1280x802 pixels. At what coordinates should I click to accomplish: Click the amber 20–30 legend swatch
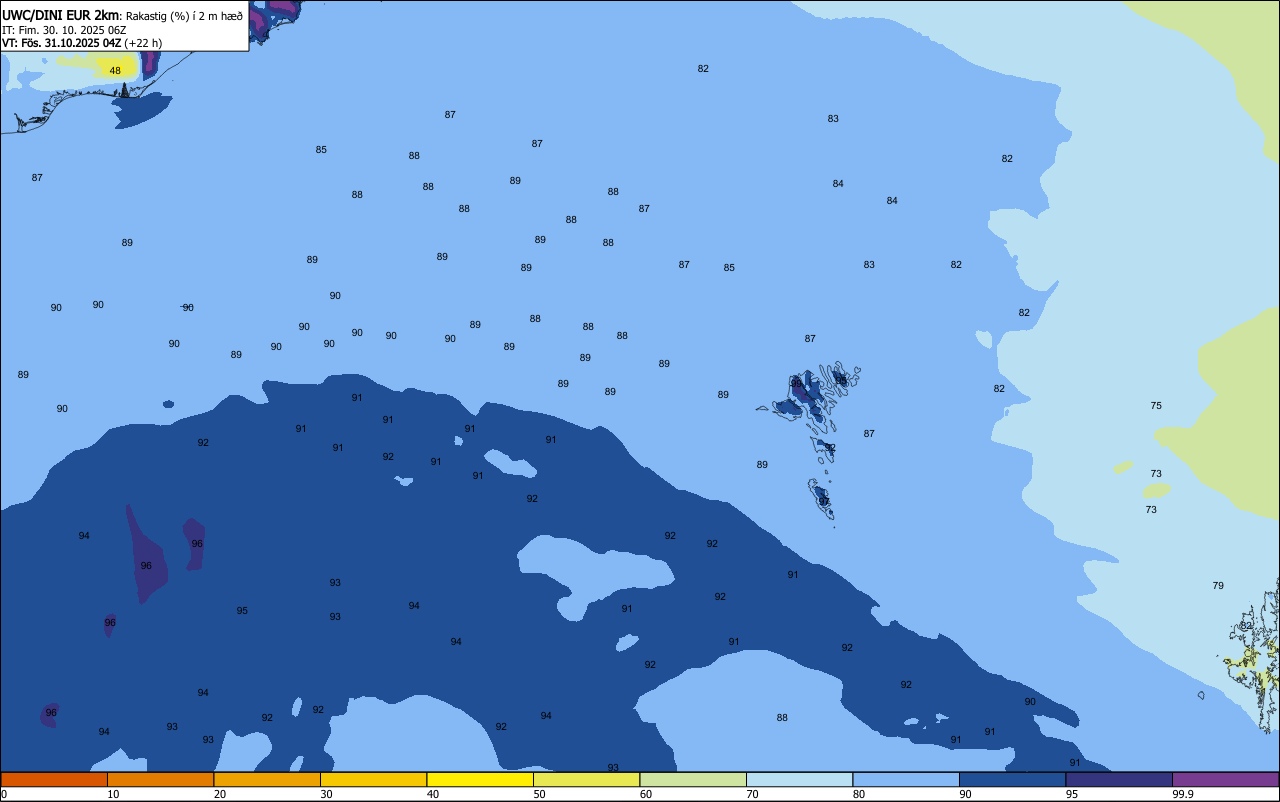[267, 779]
